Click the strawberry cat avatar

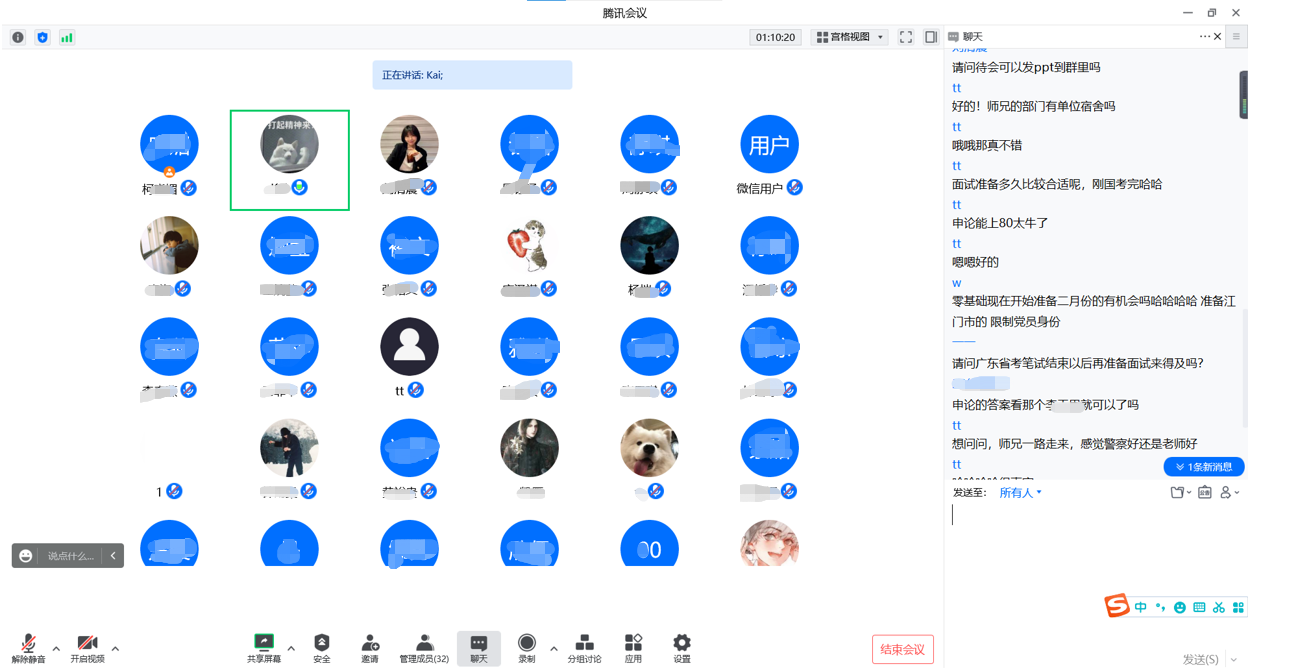(529, 246)
